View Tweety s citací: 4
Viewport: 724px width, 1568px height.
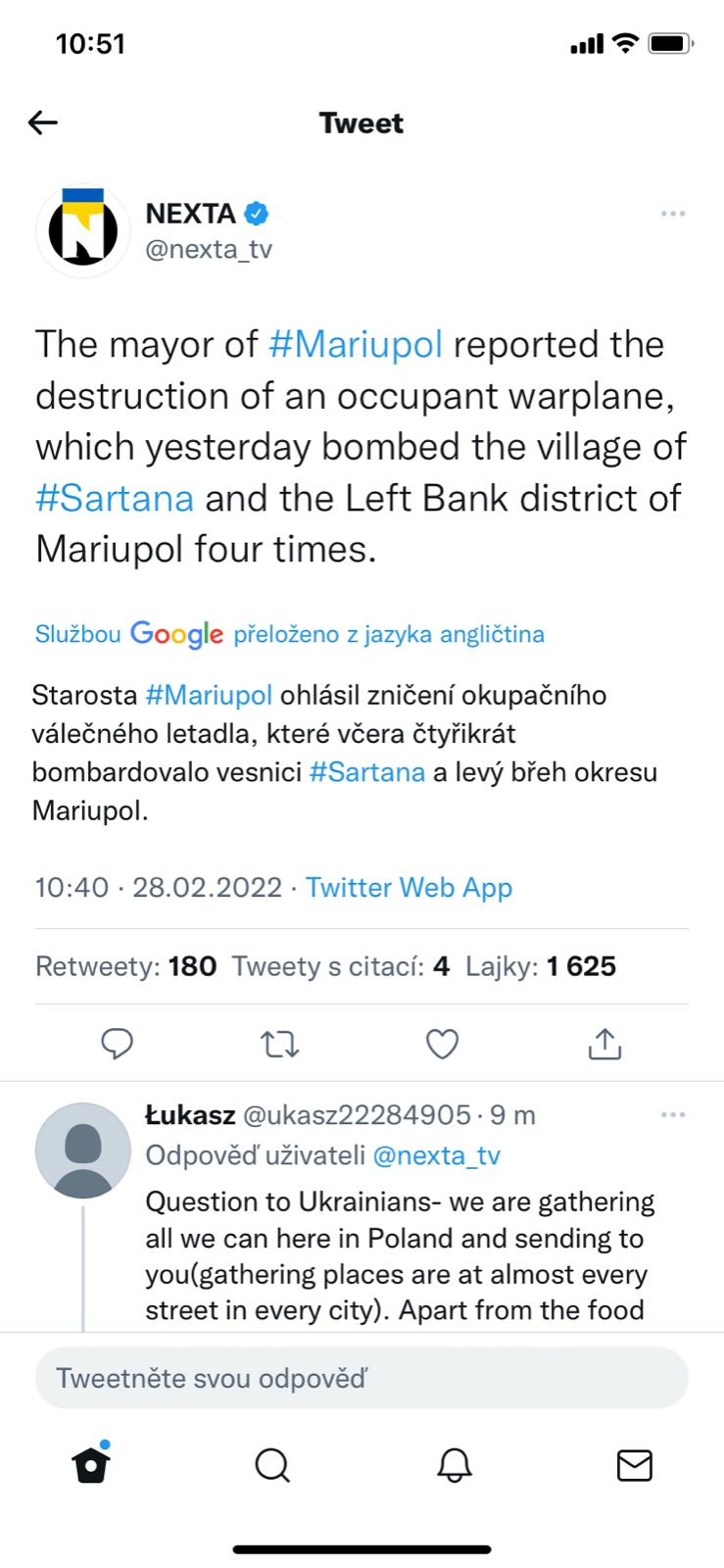coord(340,966)
